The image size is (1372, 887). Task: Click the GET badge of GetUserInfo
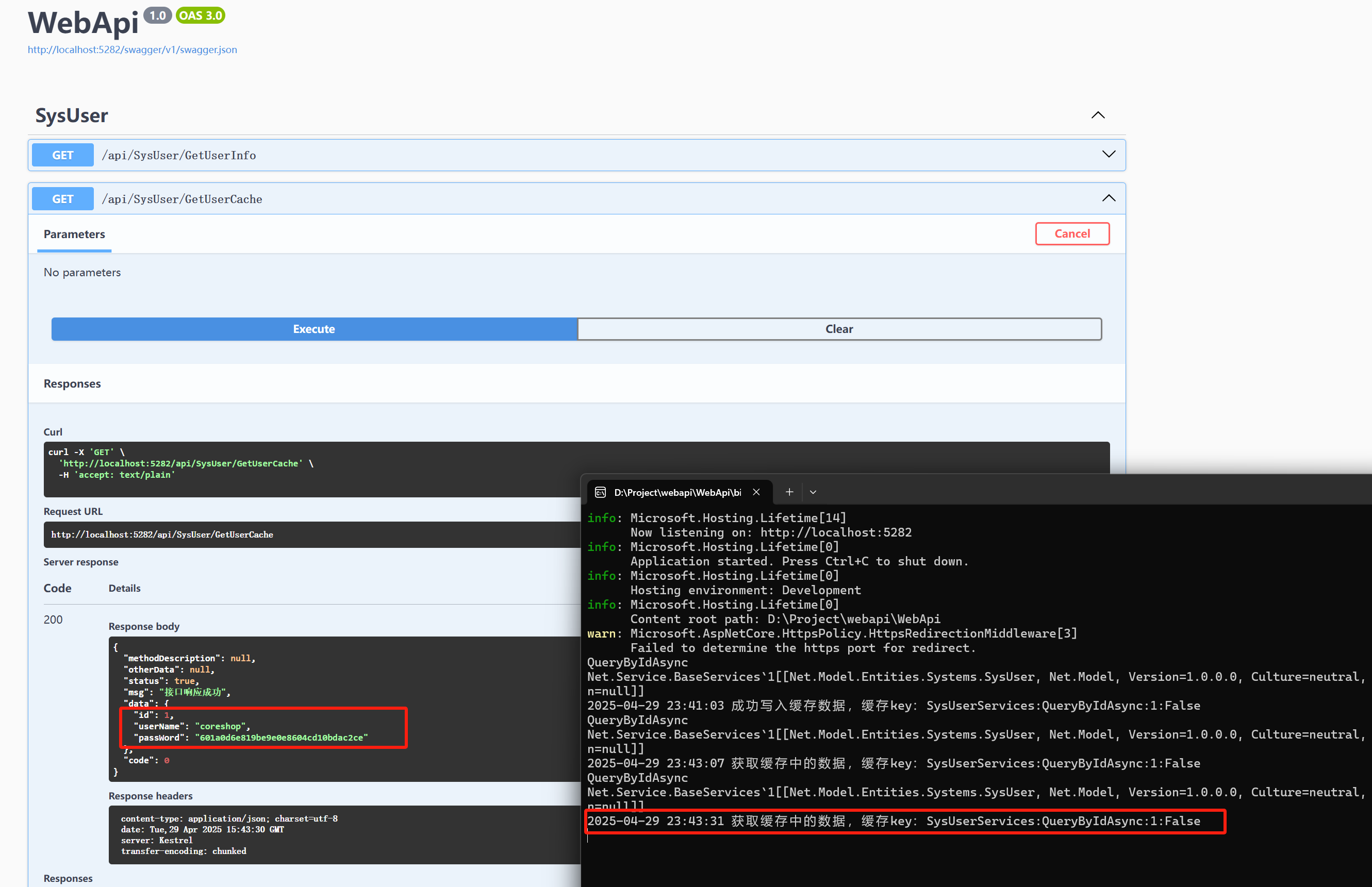[63, 155]
